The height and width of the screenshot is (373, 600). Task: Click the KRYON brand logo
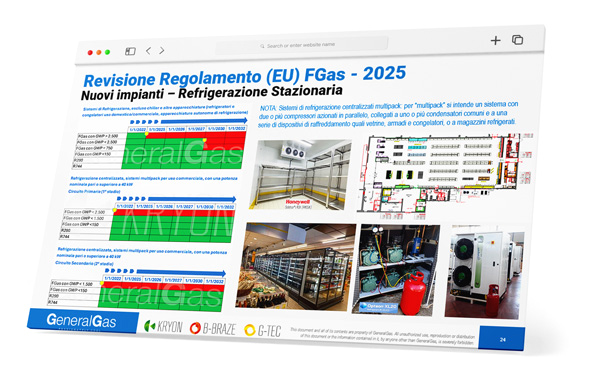coord(163,326)
